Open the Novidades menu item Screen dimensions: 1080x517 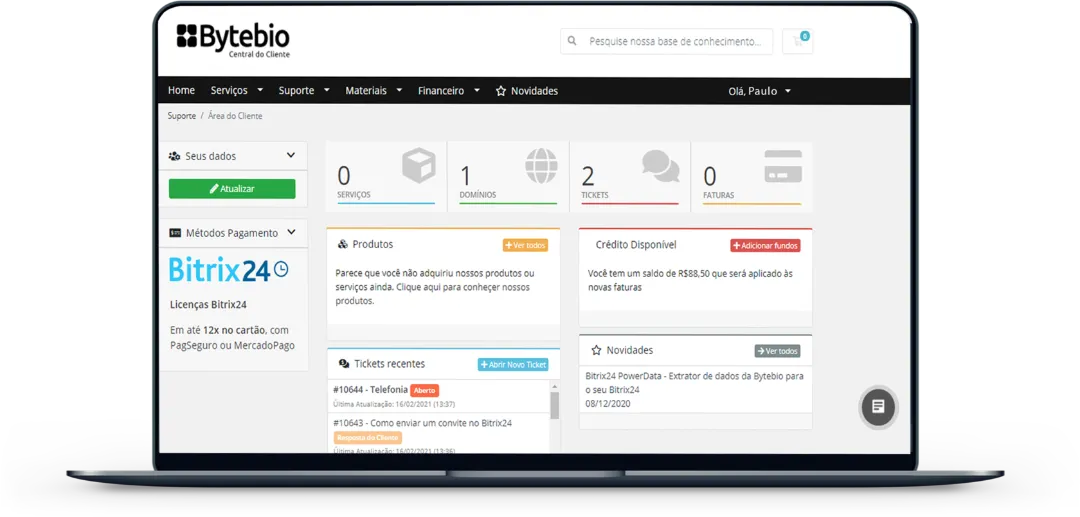527,91
